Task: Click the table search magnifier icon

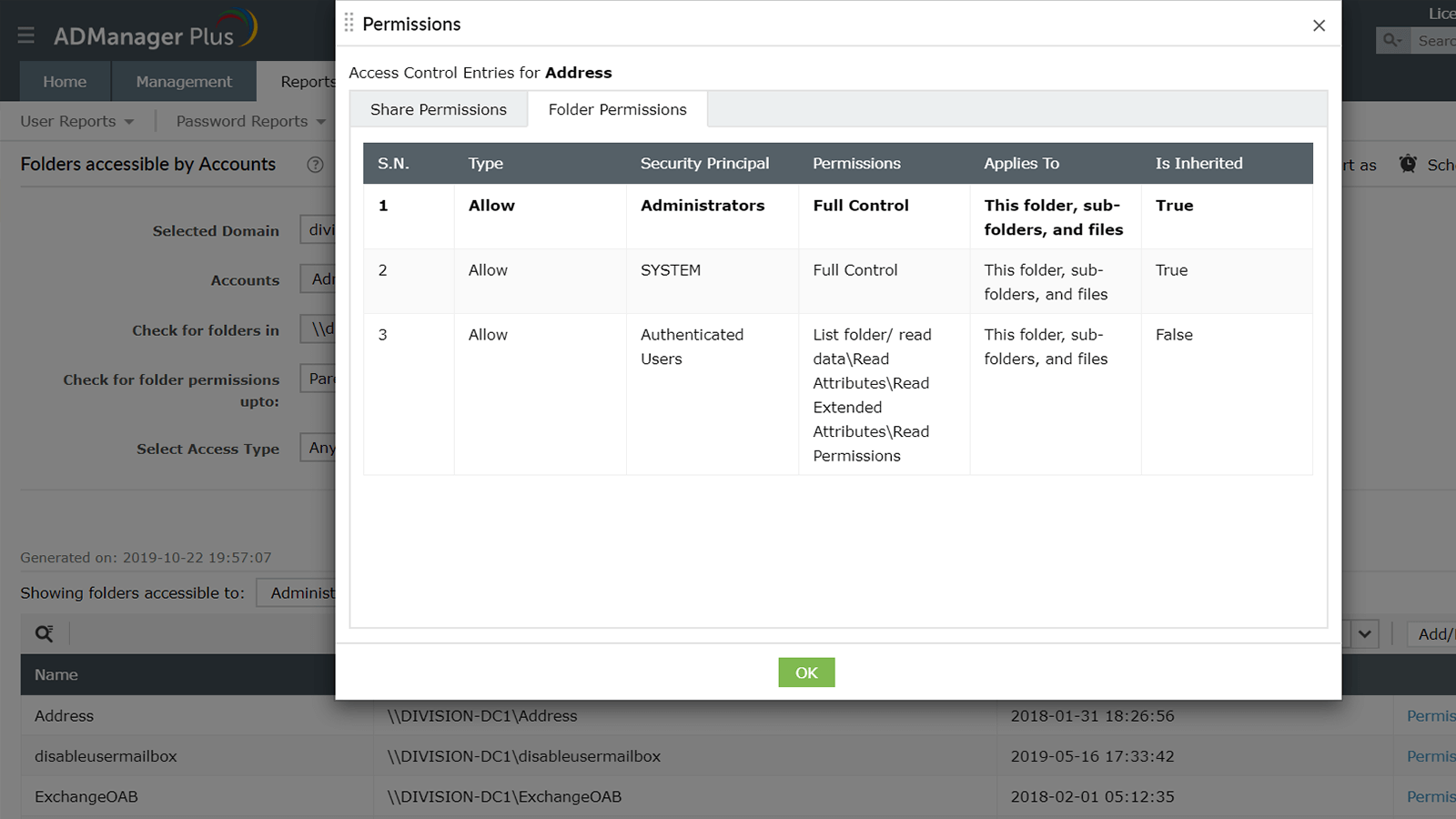Action: (x=44, y=633)
